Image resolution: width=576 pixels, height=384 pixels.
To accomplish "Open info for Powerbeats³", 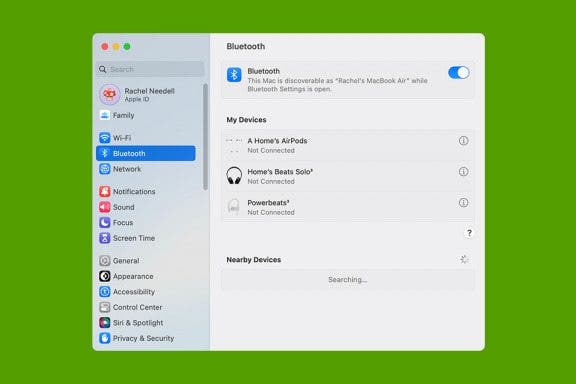I will pos(463,202).
